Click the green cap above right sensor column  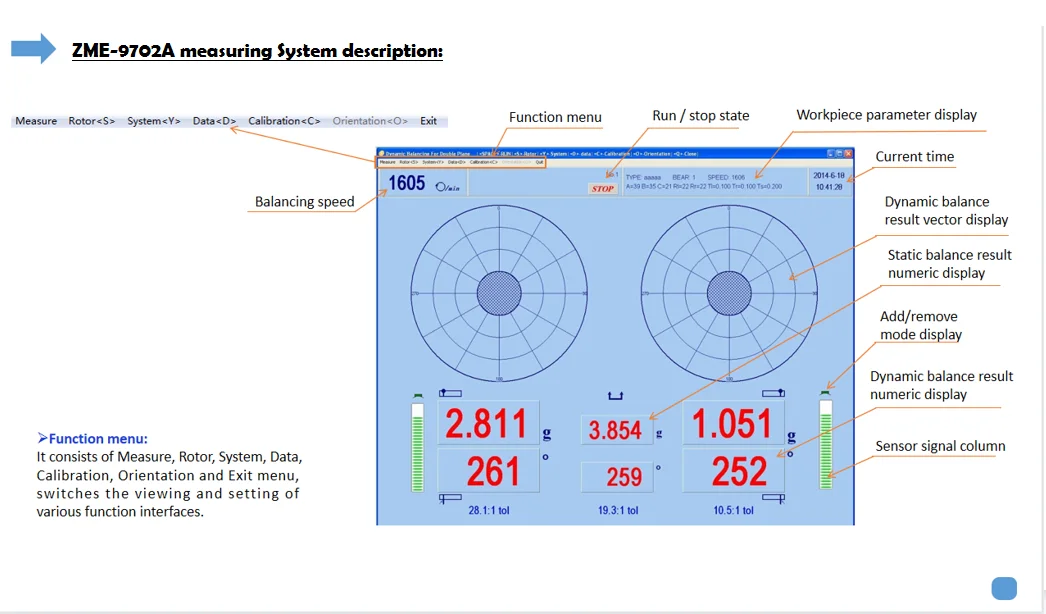point(825,393)
